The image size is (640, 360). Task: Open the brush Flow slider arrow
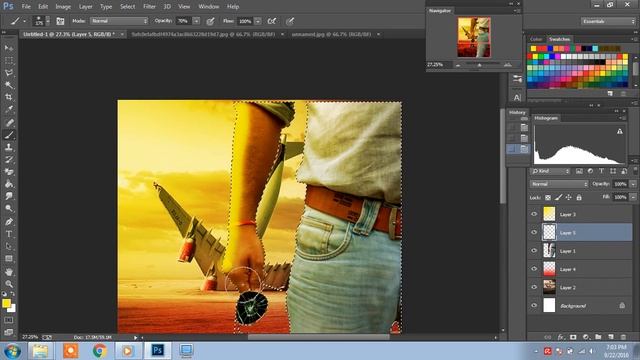click(258, 21)
